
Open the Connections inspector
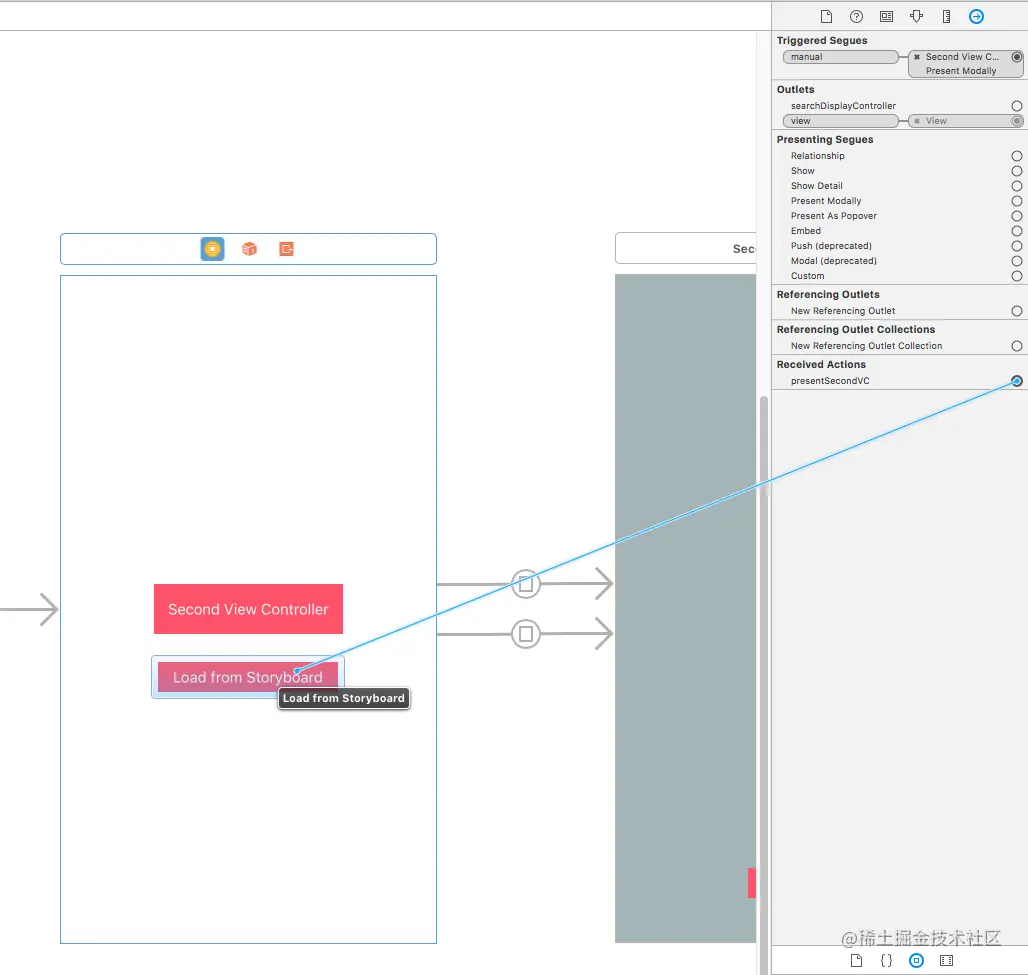click(x=976, y=16)
